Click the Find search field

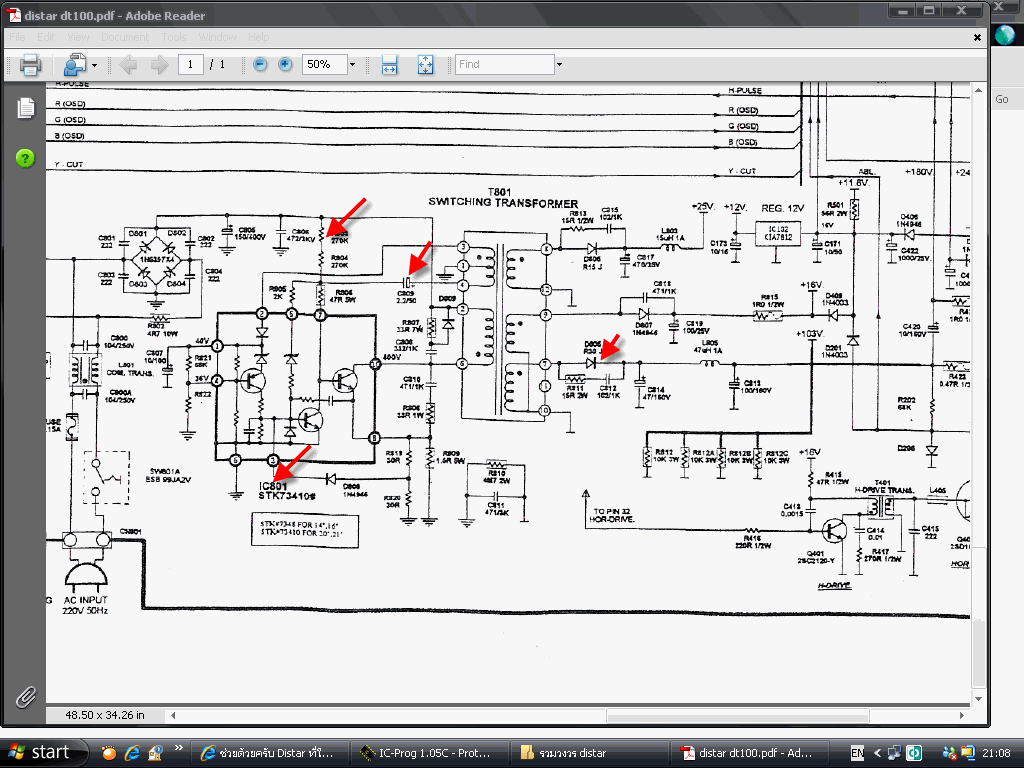pyautogui.click(x=504, y=64)
